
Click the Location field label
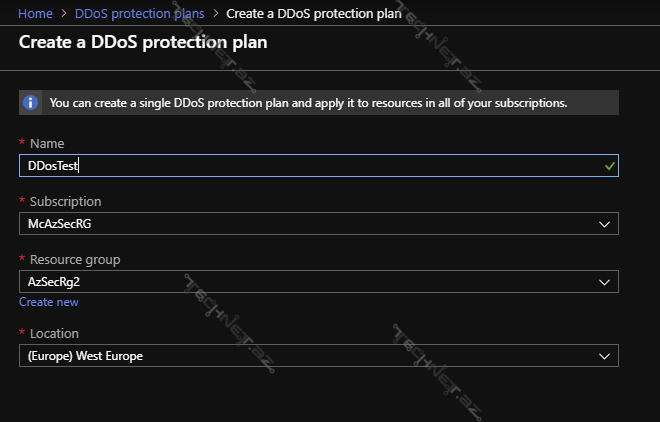coord(54,333)
